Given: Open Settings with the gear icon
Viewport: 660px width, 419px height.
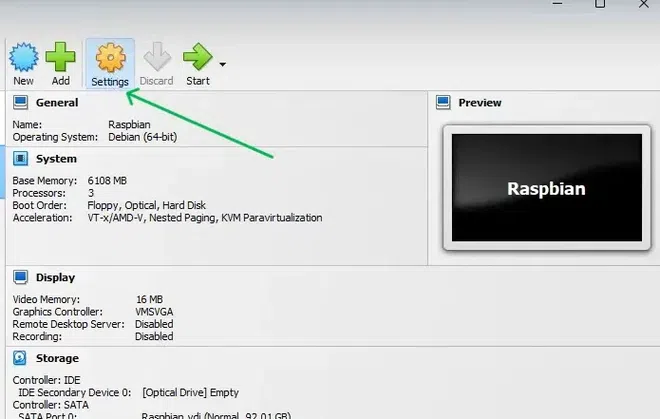Looking at the screenshot, I should (109, 59).
